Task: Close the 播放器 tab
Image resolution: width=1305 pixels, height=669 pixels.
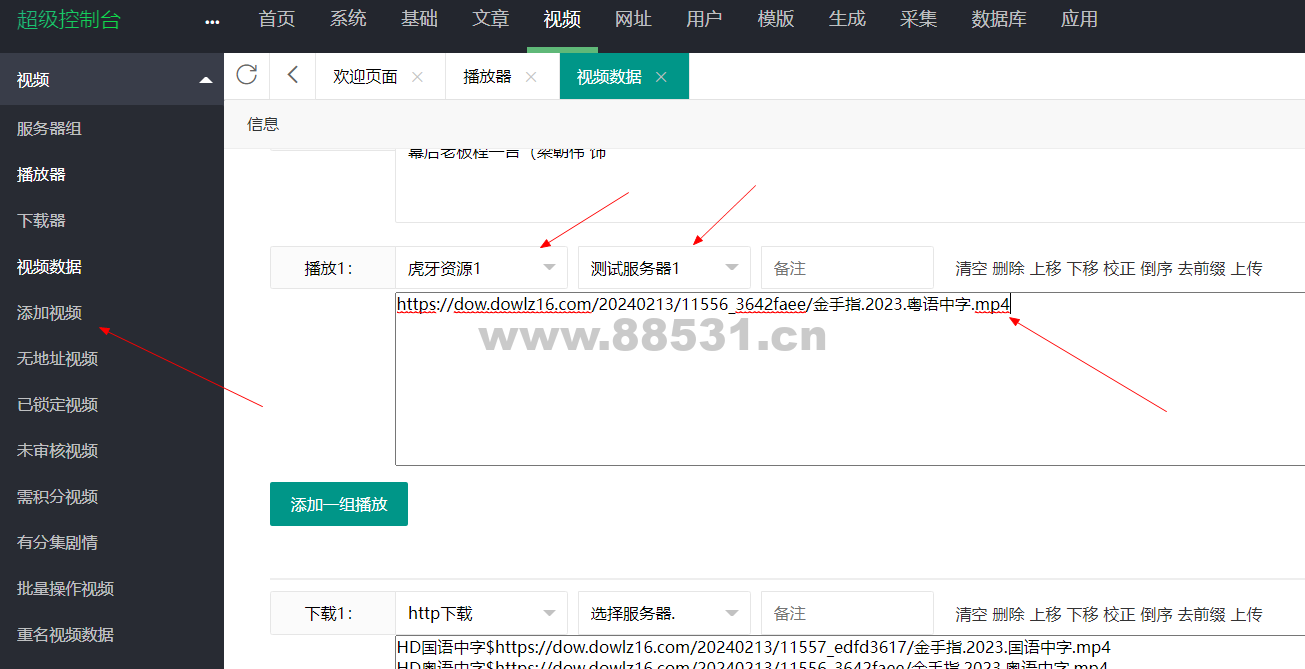Action: pyautogui.click(x=531, y=77)
